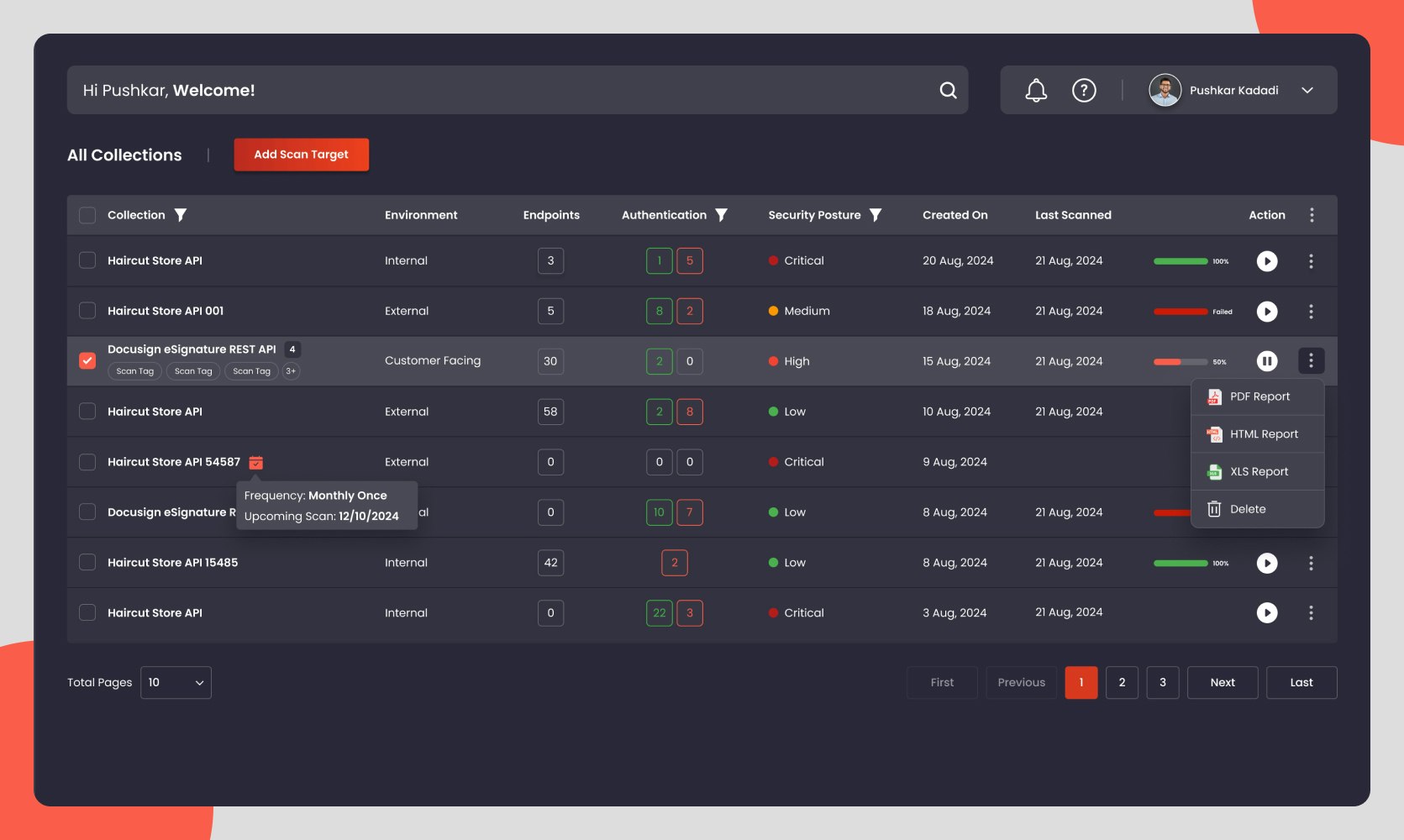The width and height of the screenshot is (1404, 840).
Task: Click the search magnifier icon
Action: pyautogui.click(x=948, y=90)
